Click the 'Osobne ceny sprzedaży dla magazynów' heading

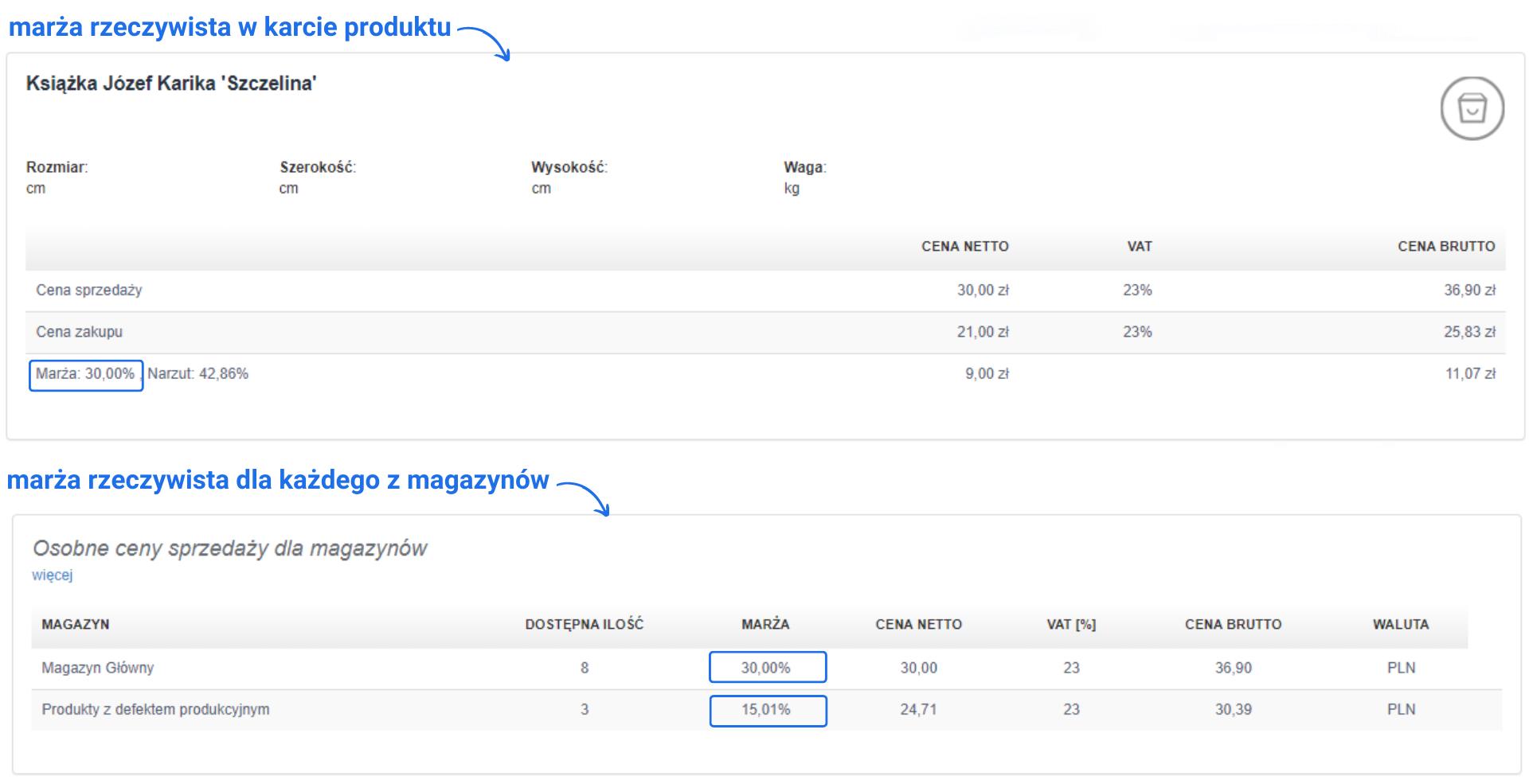pos(230,548)
